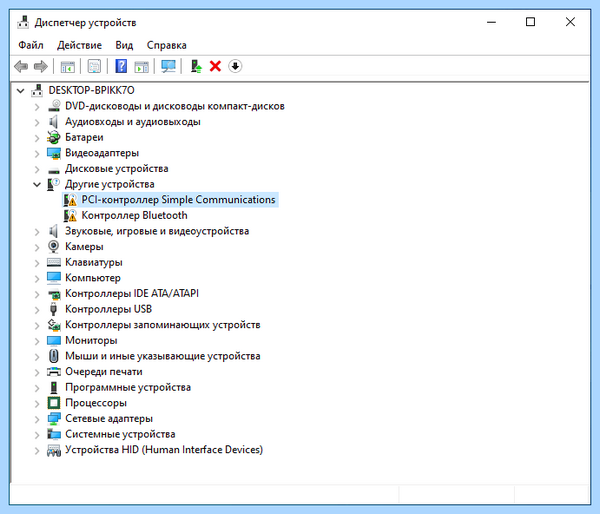Select the DESKTOP-BPIKK7O computer name
Screen dimensions: 600x514
coord(91,90)
